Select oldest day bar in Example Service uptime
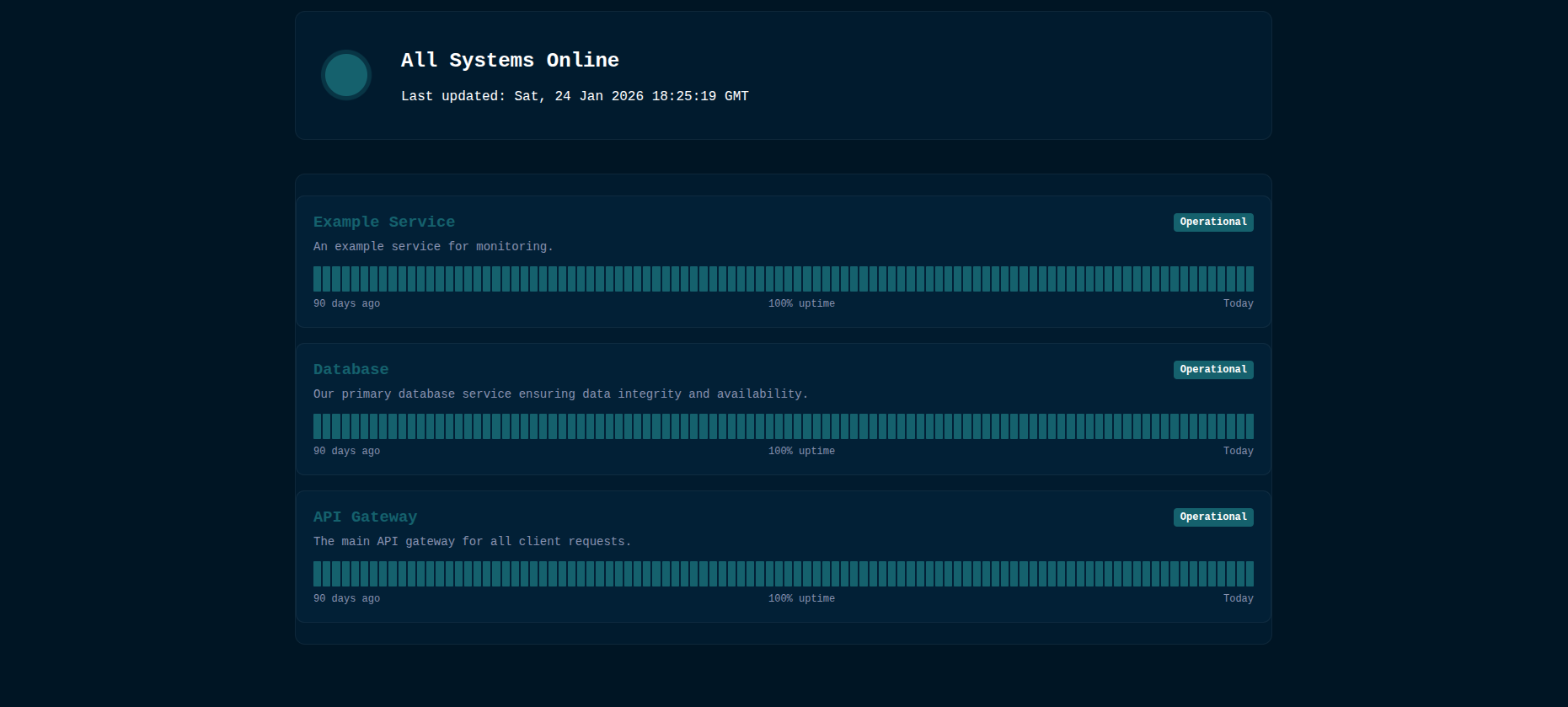Viewport: 1568px width, 707px height. click(318, 279)
